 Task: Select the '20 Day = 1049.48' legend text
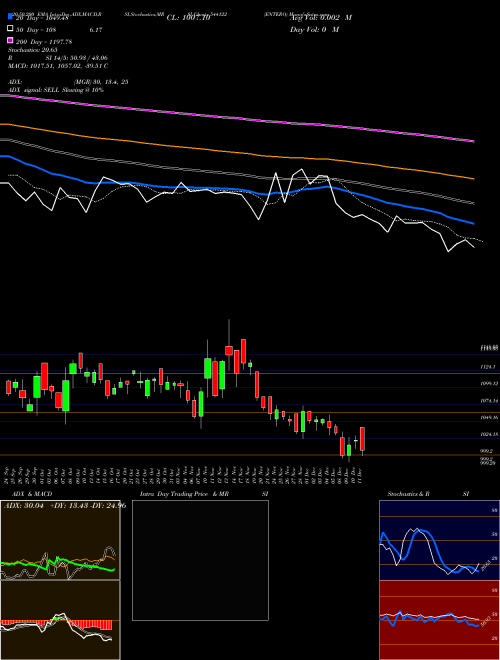pyautogui.click(x=42, y=17)
